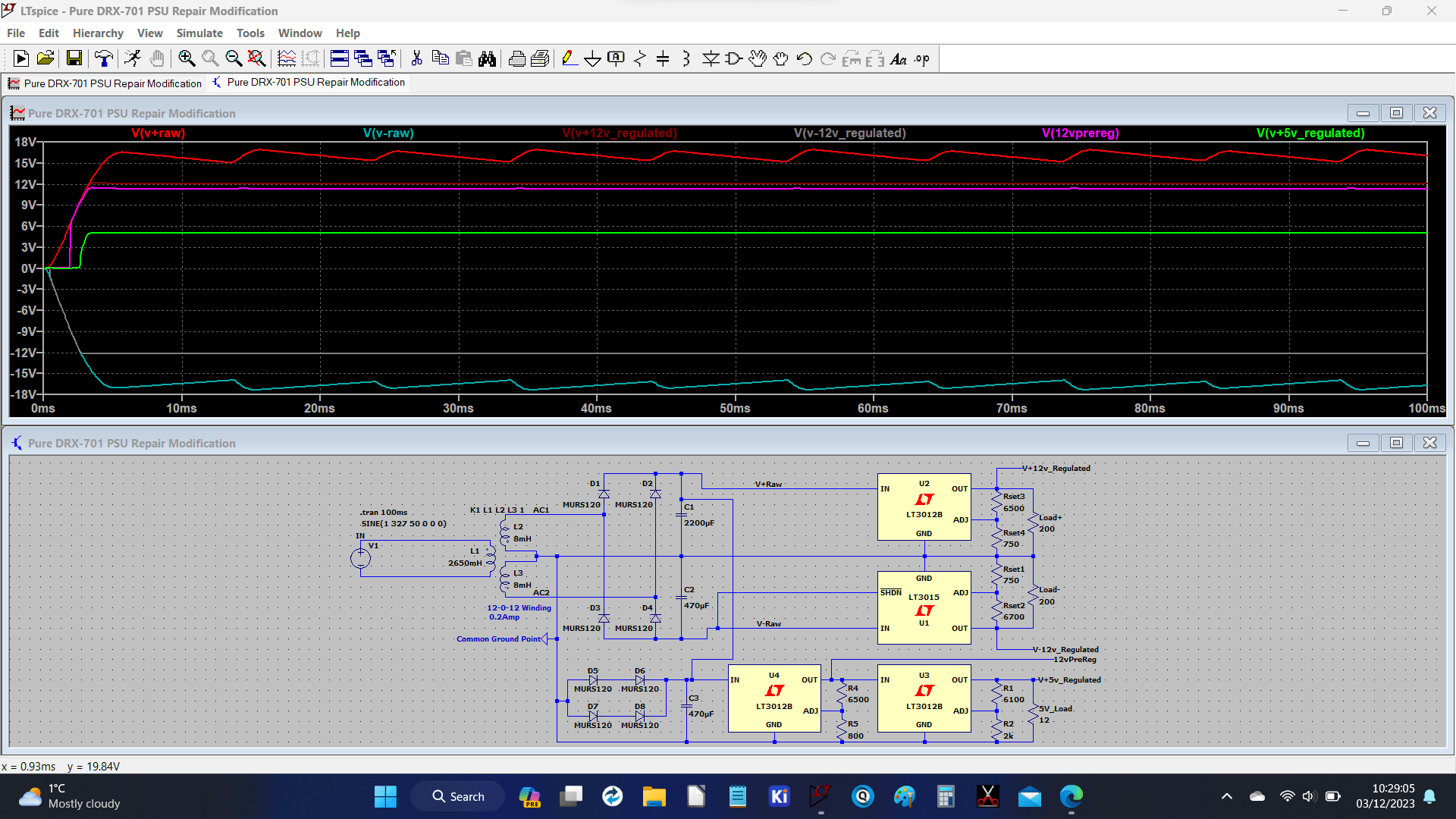The height and width of the screenshot is (819, 1456).
Task: Click the Print icon
Action: click(x=517, y=58)
